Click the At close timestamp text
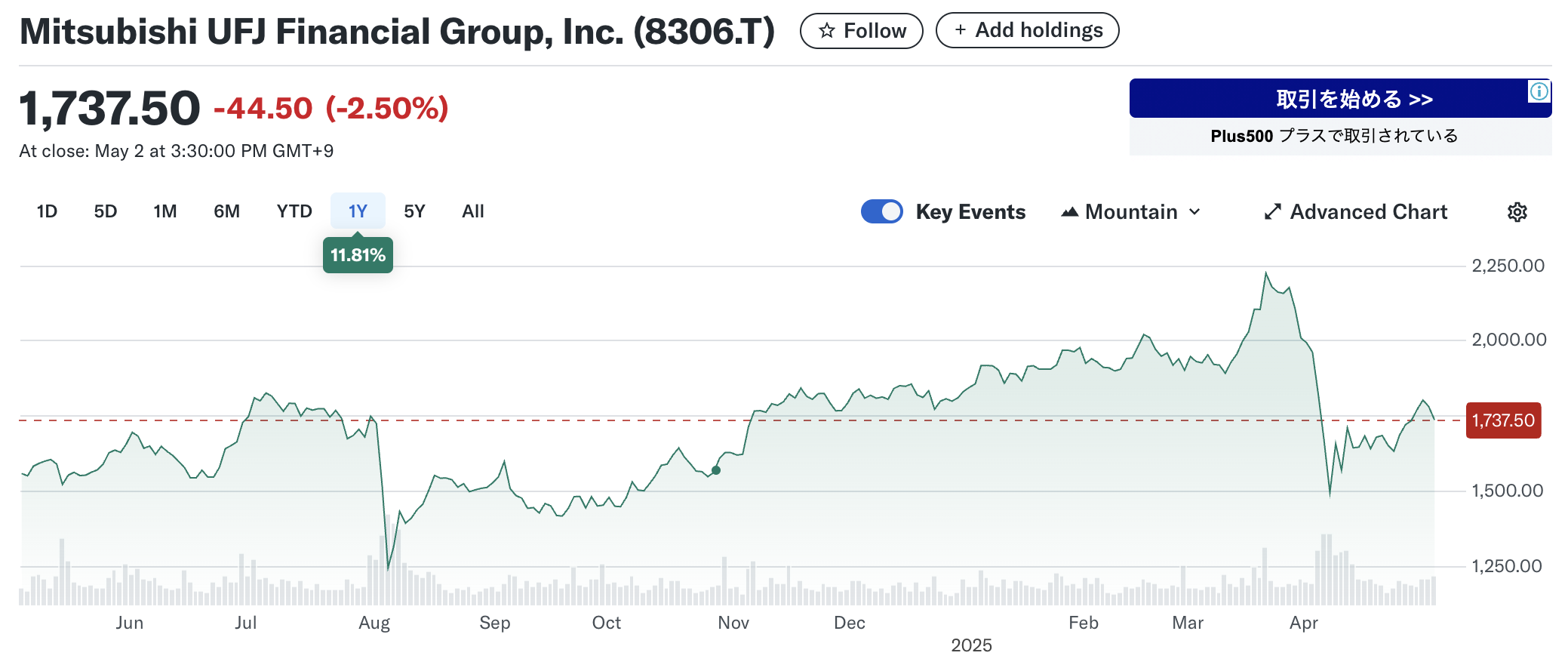 coord(177,151)
